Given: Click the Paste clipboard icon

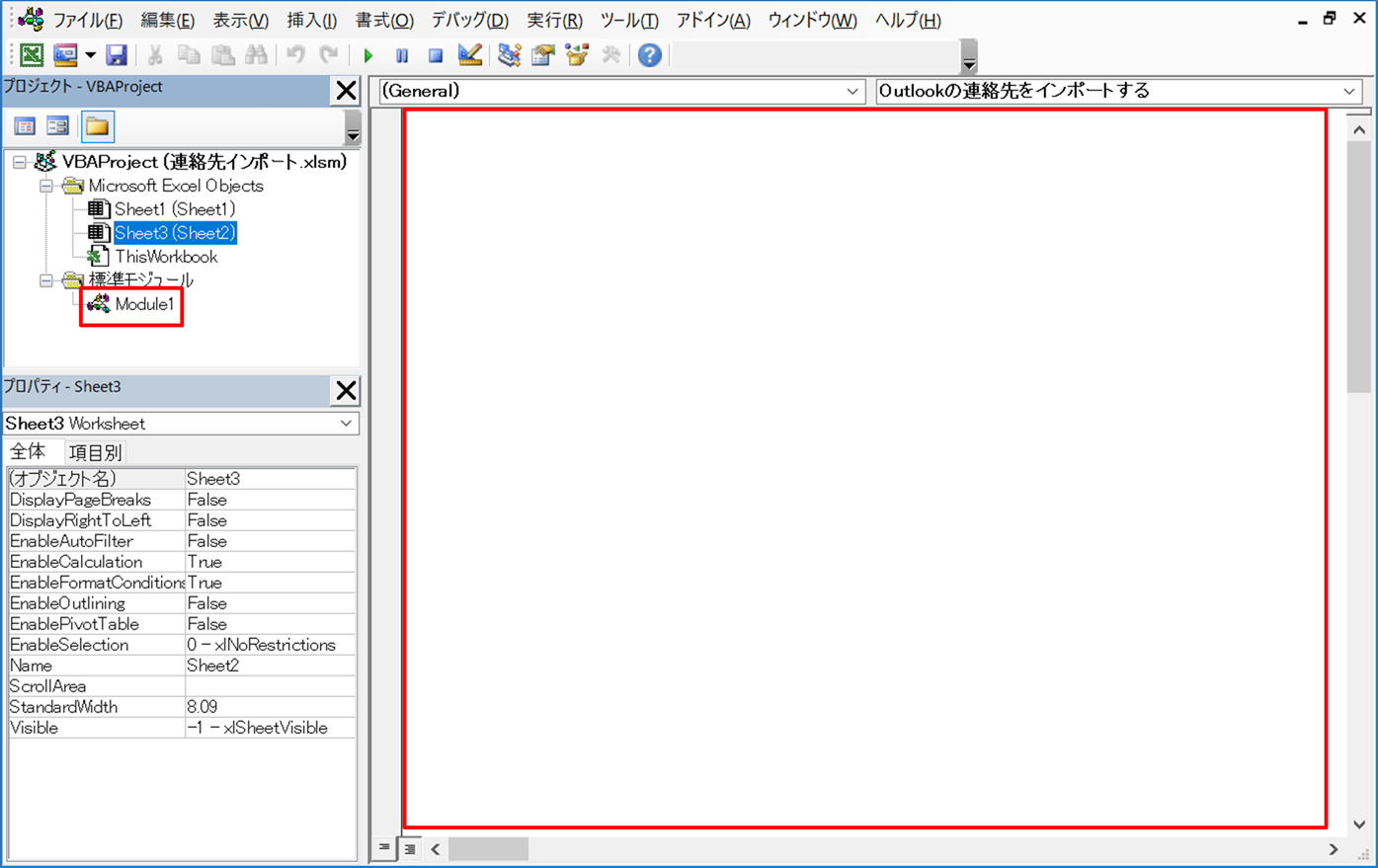Looking at the screenshot, I should tap(223, 55).
